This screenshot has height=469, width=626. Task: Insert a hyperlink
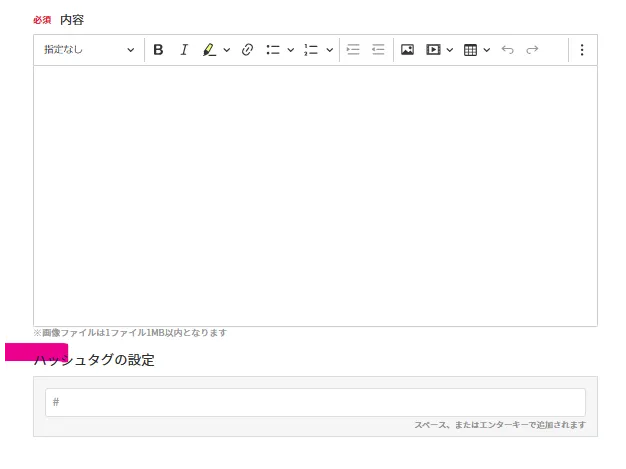click(x=248, y=50)
